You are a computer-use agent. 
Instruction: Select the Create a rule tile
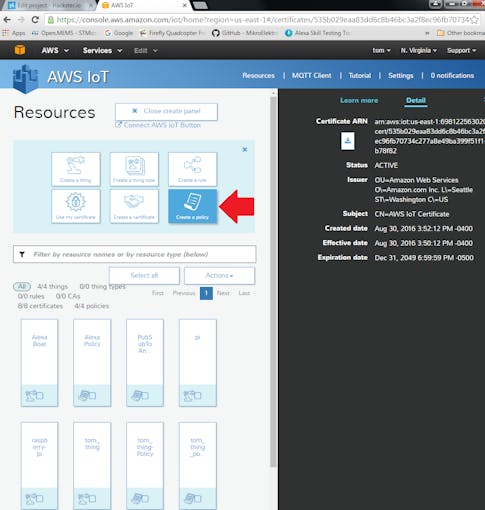click(x=192, y=169)
